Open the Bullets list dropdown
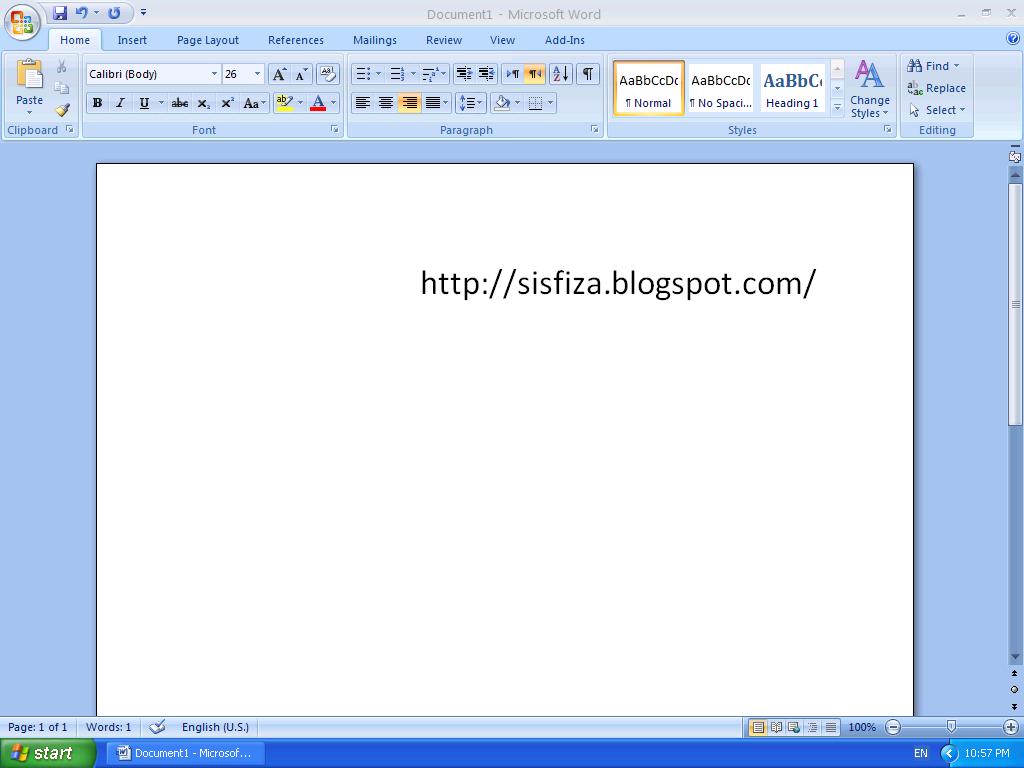This screenshot has width=1024, height=768. click(x=379, y=74)
